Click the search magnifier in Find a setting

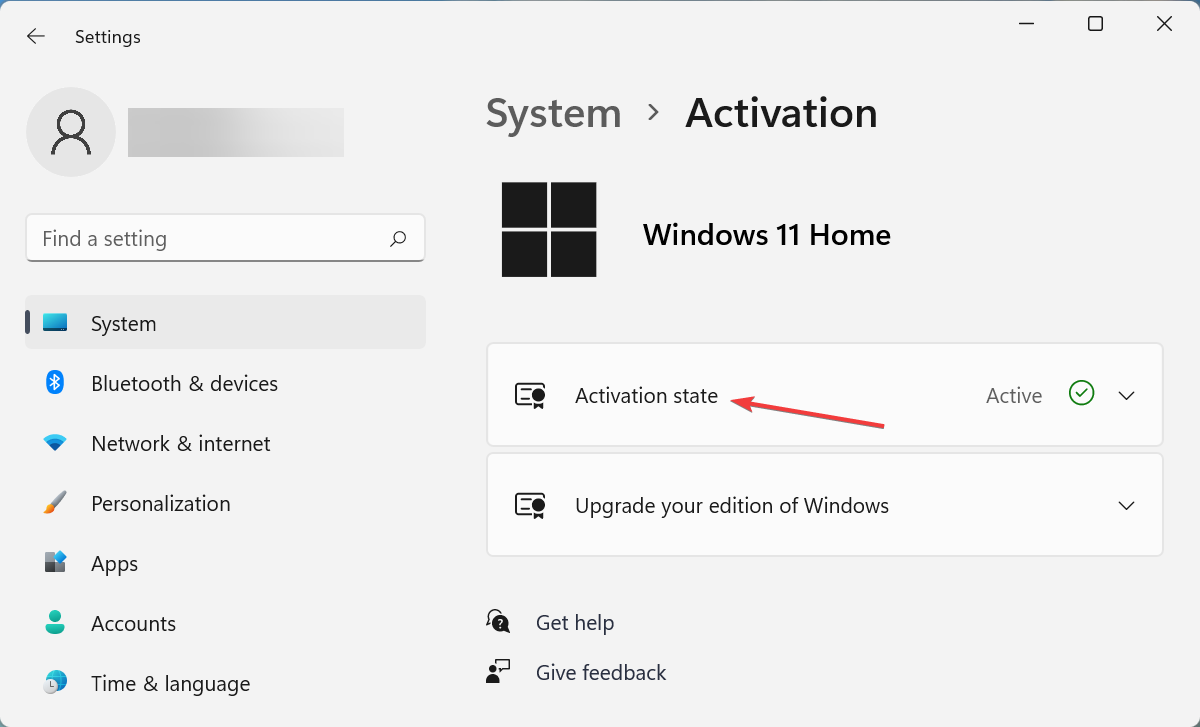(x=397, y=238)
